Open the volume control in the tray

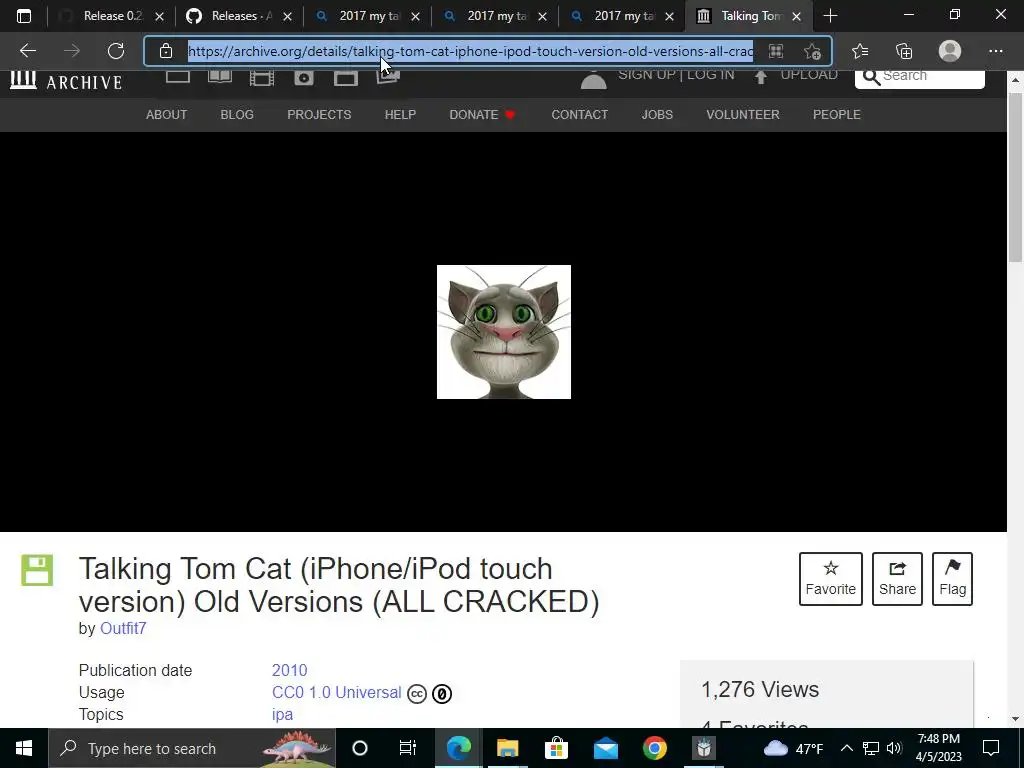[895, 748]
